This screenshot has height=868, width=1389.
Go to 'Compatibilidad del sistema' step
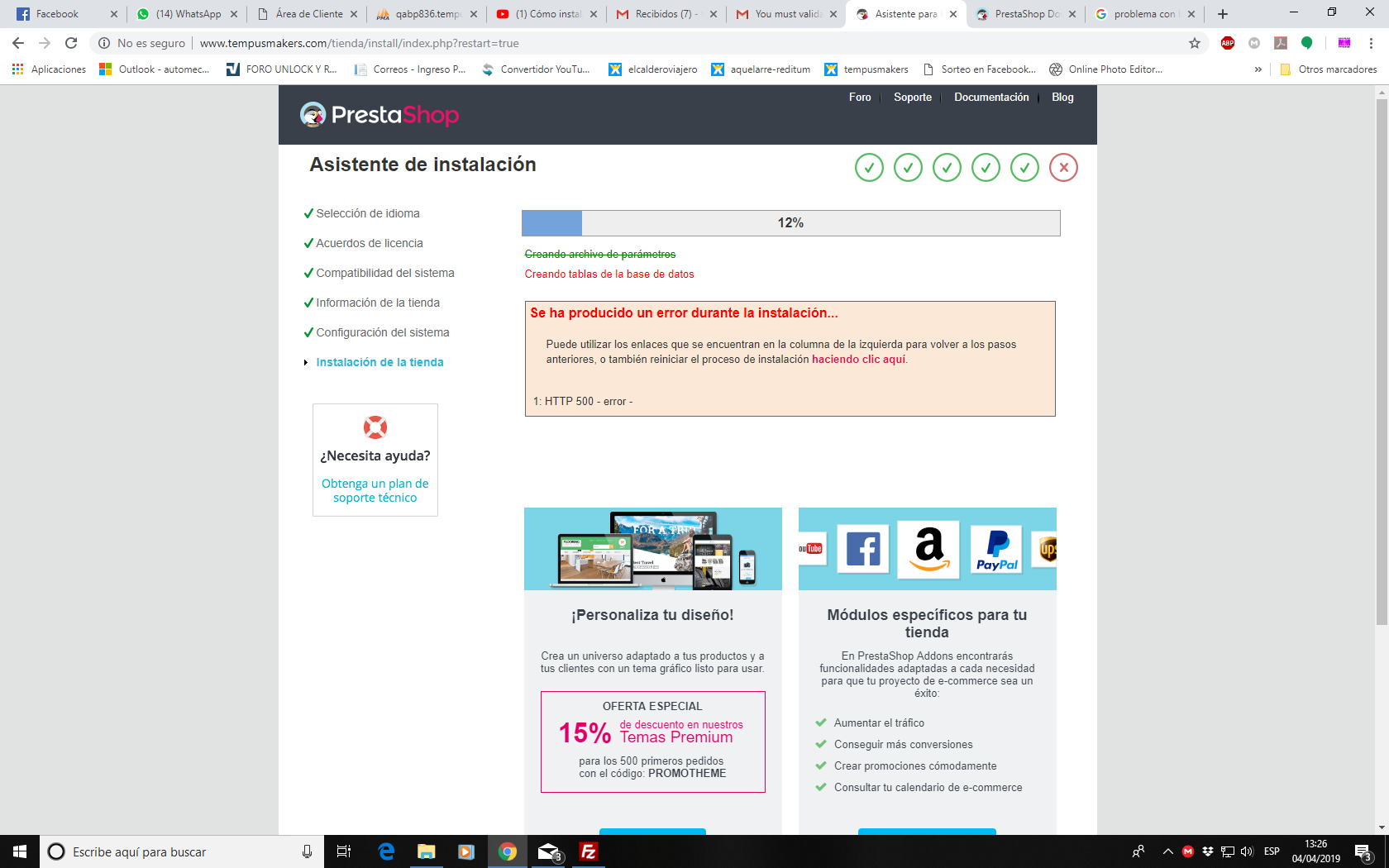click(385, 273)
